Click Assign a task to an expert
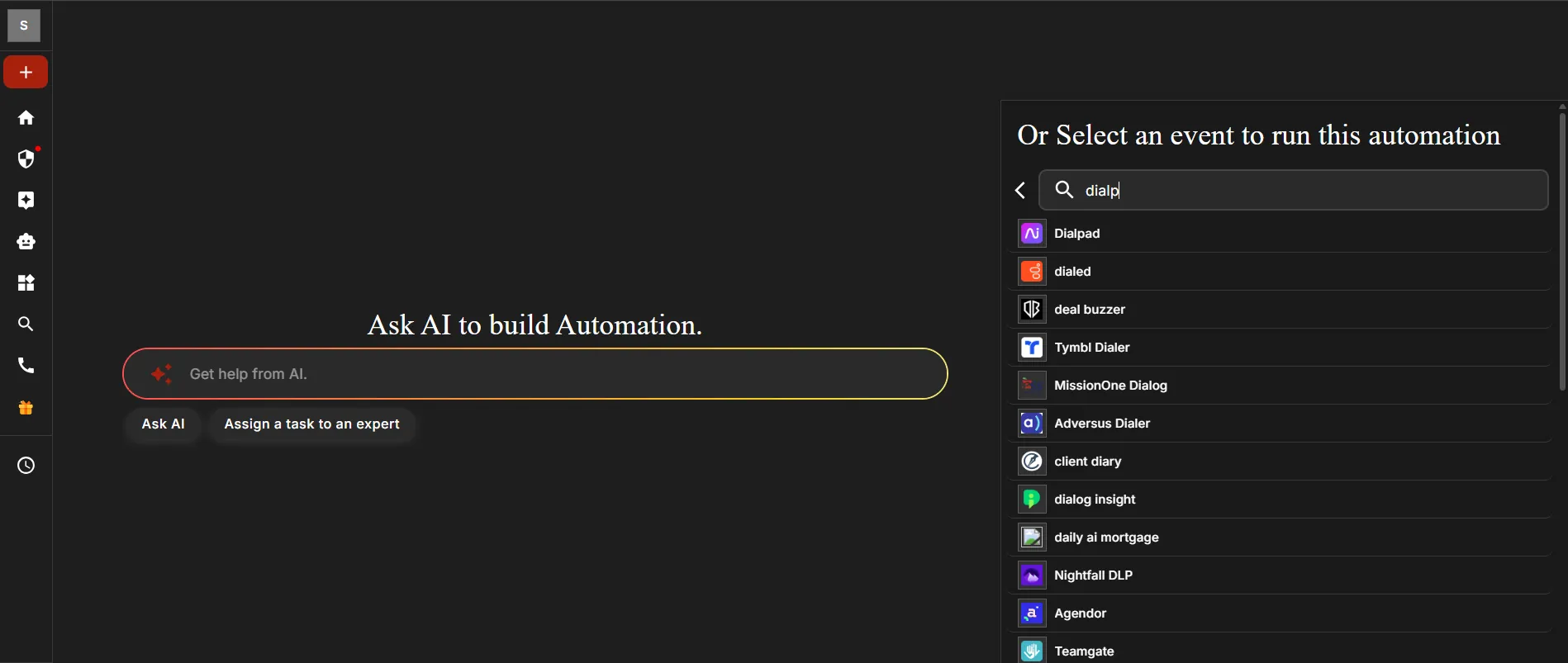Screen dimensions: 1568x663 pos(311,424)
